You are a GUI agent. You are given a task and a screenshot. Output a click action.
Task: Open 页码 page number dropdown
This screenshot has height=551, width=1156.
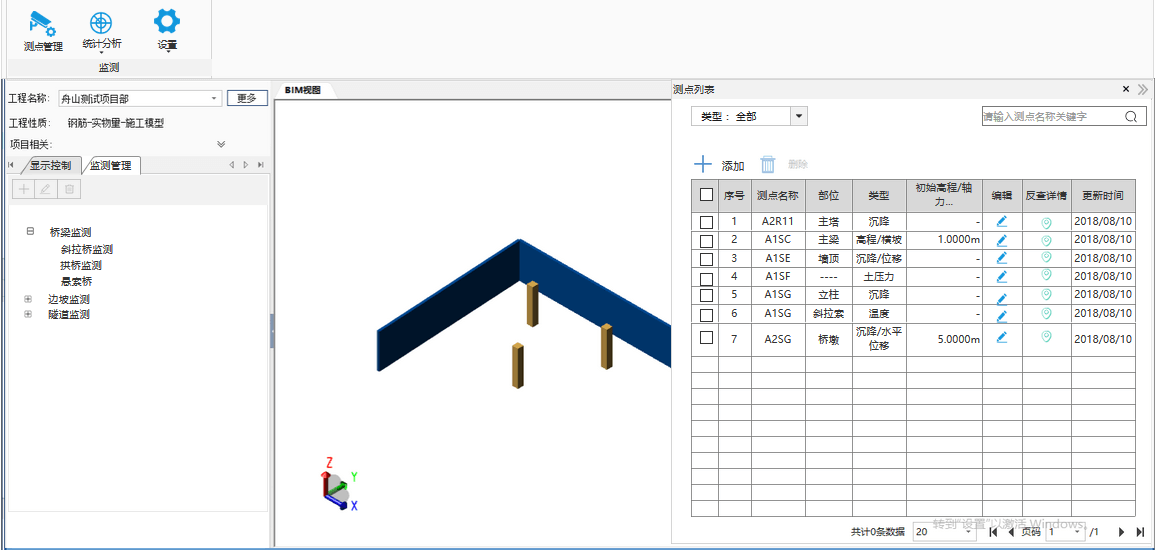pyautogui.click(x=1065, y=531)
